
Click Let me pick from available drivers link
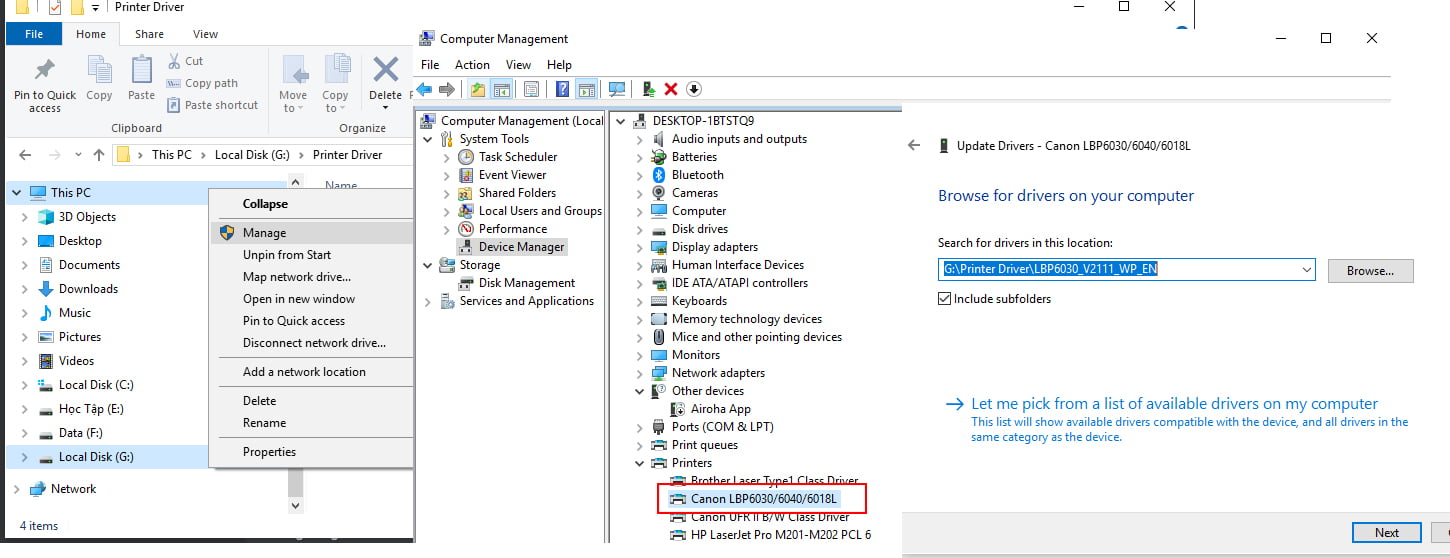click(1174, 404)
